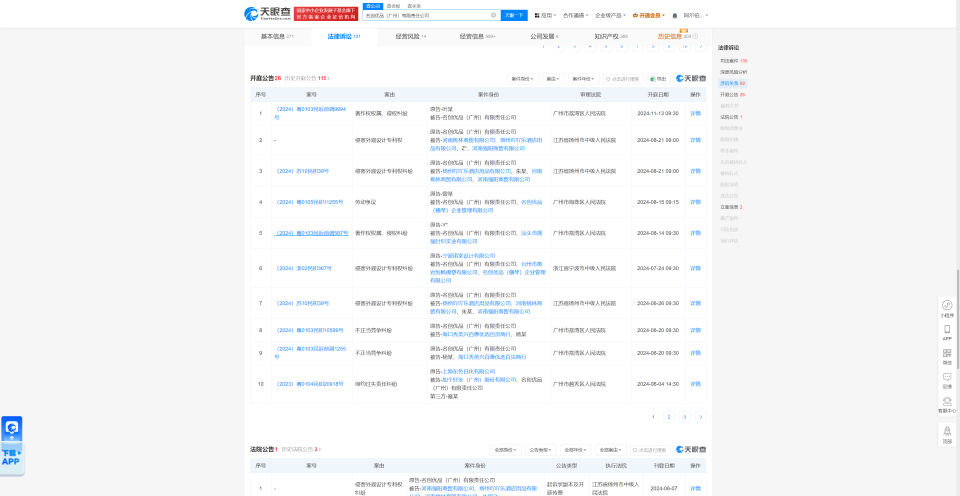Go to page 3 of 开庭公告 table
Screen dimensions: 960x496
[685, 416]
